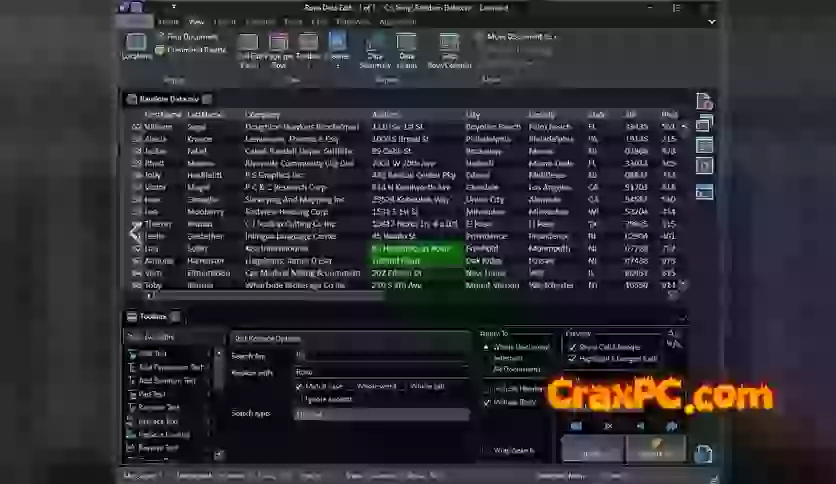Select the Whole Document radio button
Screen dimensions: 836x484
pos(486,347)
